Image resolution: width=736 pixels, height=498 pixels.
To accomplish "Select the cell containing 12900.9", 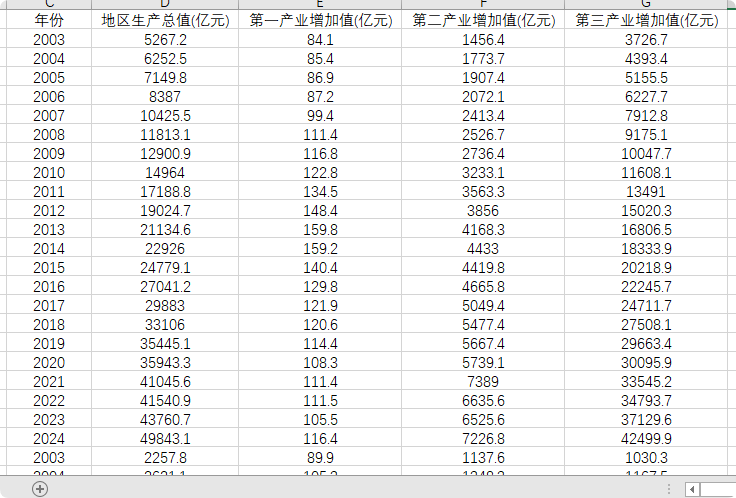I will click(x=165, y=153).
